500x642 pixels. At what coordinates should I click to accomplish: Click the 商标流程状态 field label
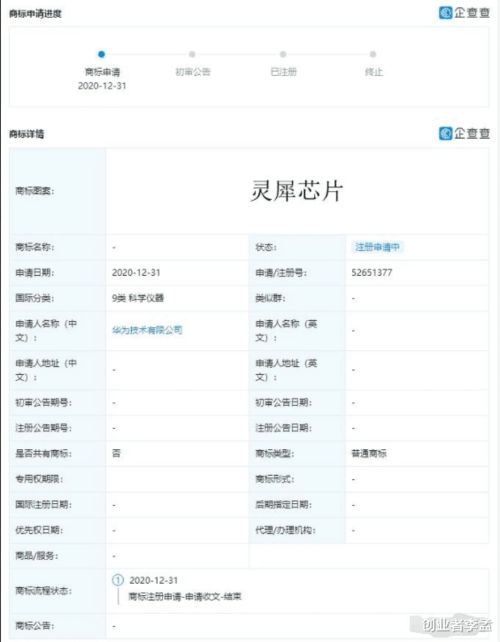(x=43, y=590)
